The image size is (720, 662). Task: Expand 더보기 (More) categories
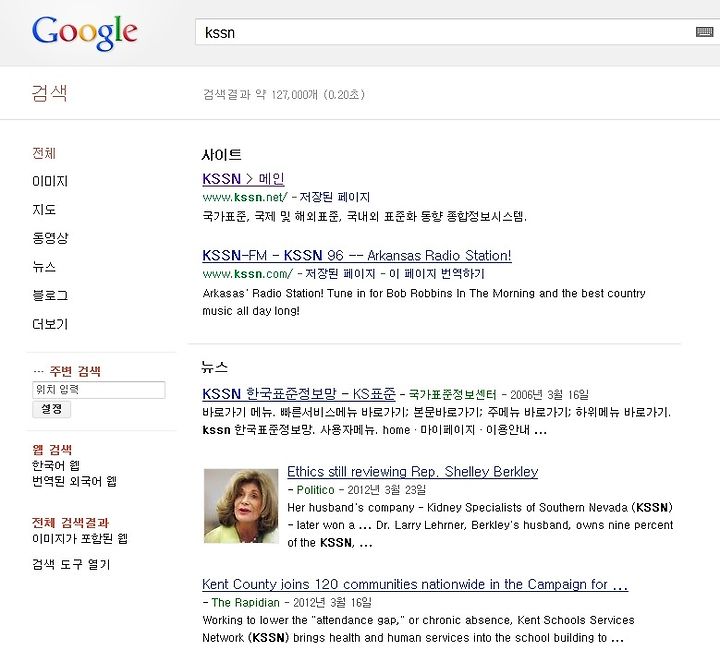[x=50, y=324]
